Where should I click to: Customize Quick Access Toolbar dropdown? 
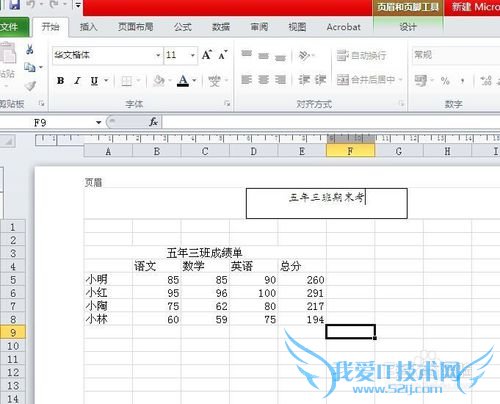coord(77,5)
